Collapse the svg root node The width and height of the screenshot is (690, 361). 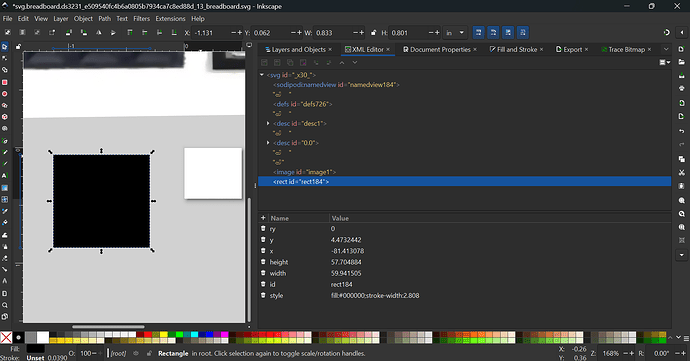(262, 75)
